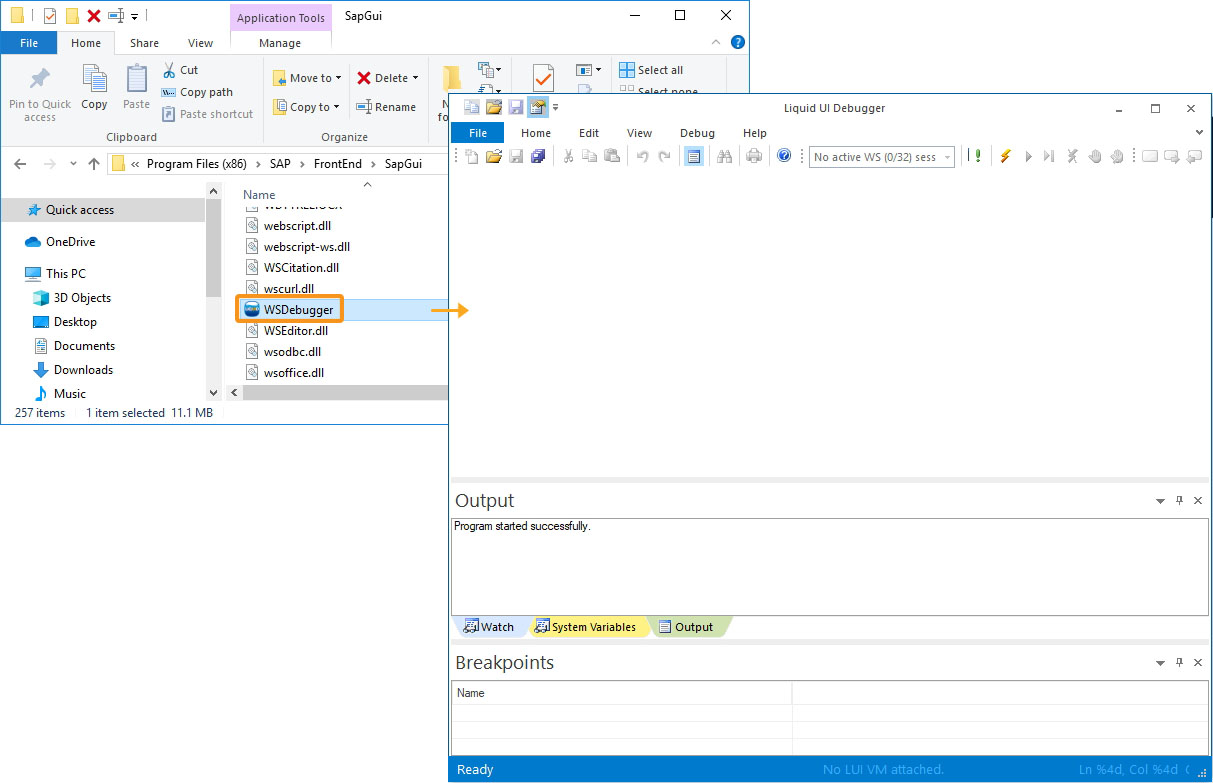Open the Manage tab under Application Tools
1213x783 pixels.
280,43
